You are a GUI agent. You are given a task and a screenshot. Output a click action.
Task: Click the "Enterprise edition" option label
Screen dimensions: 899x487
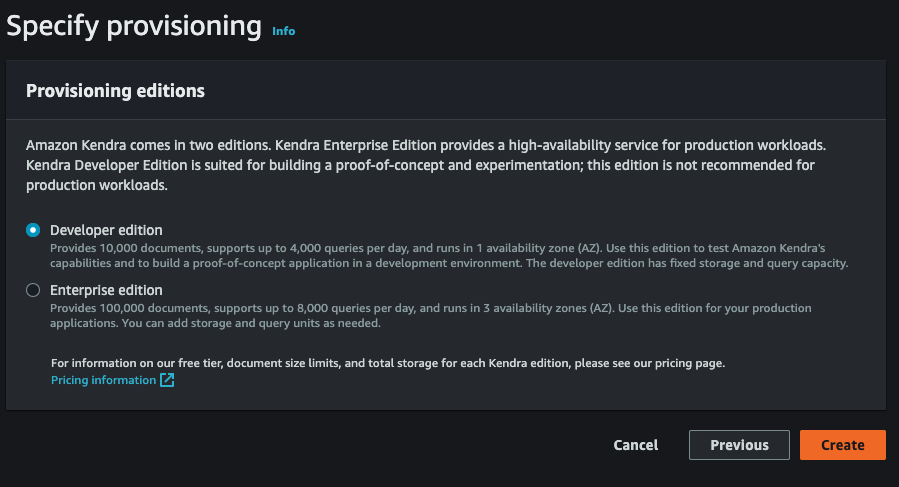[106, 290]
